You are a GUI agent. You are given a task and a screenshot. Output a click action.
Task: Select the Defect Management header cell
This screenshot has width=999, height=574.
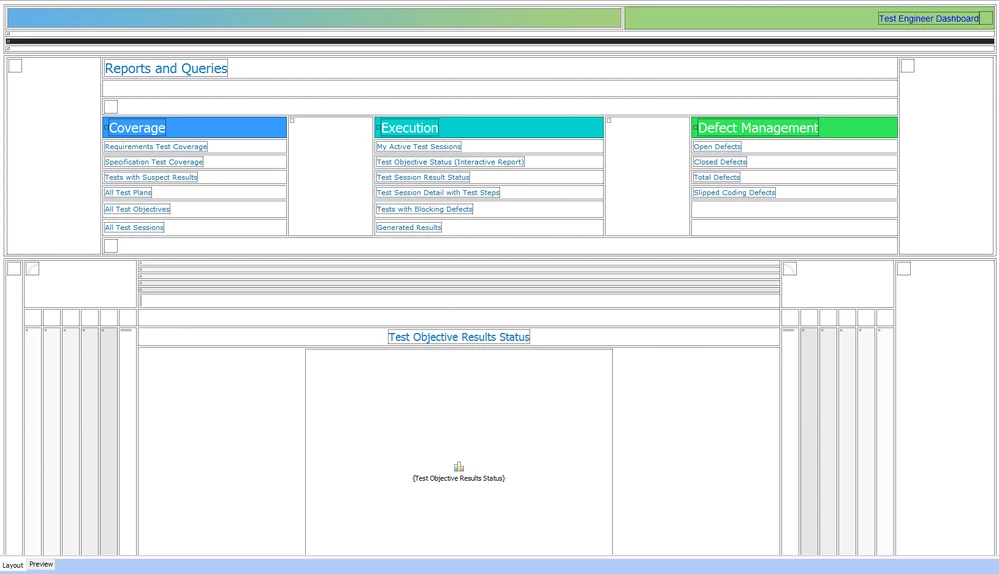point(794,127)
